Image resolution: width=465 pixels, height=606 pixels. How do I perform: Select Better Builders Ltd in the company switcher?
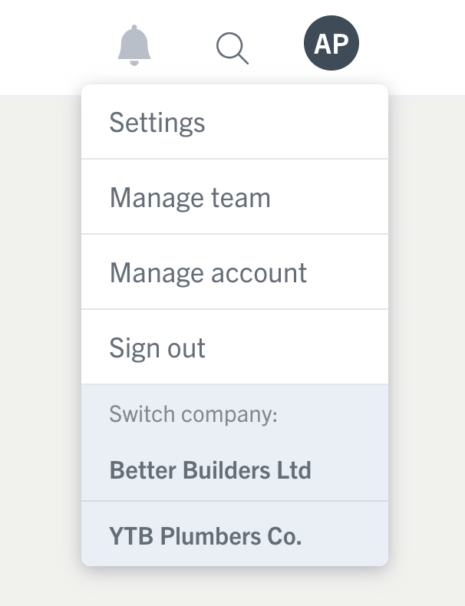pos(235,470)
